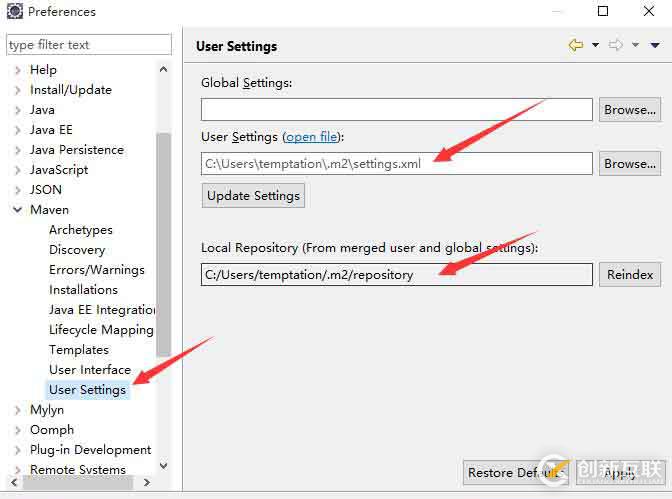Select Remote Systems entry

78,470
